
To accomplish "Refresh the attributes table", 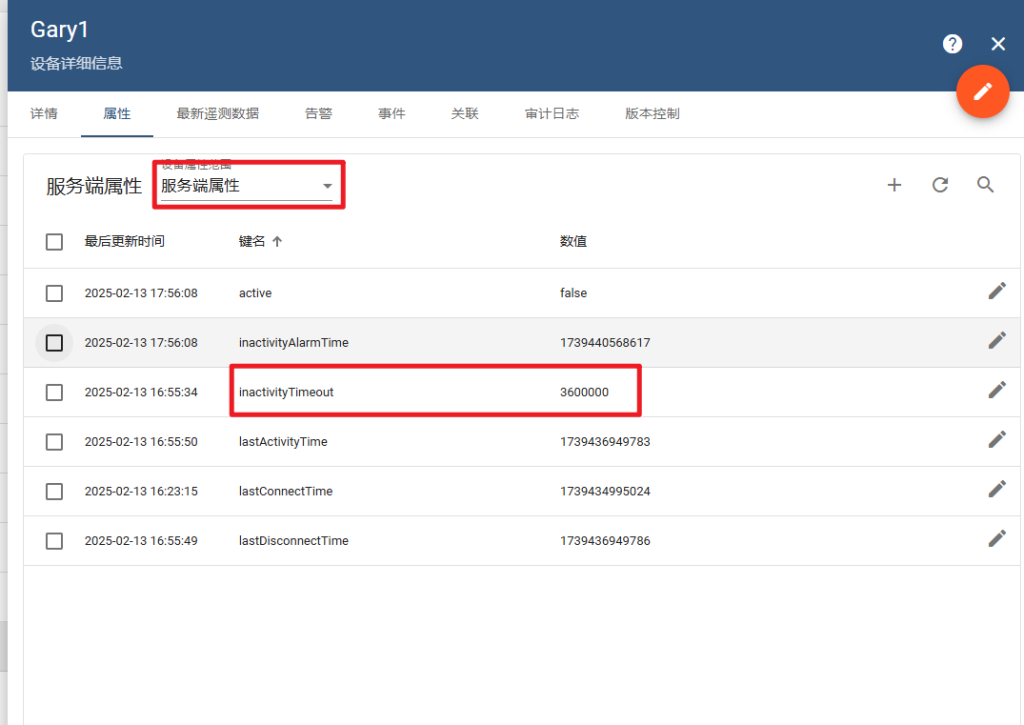I will pos(940,185).
